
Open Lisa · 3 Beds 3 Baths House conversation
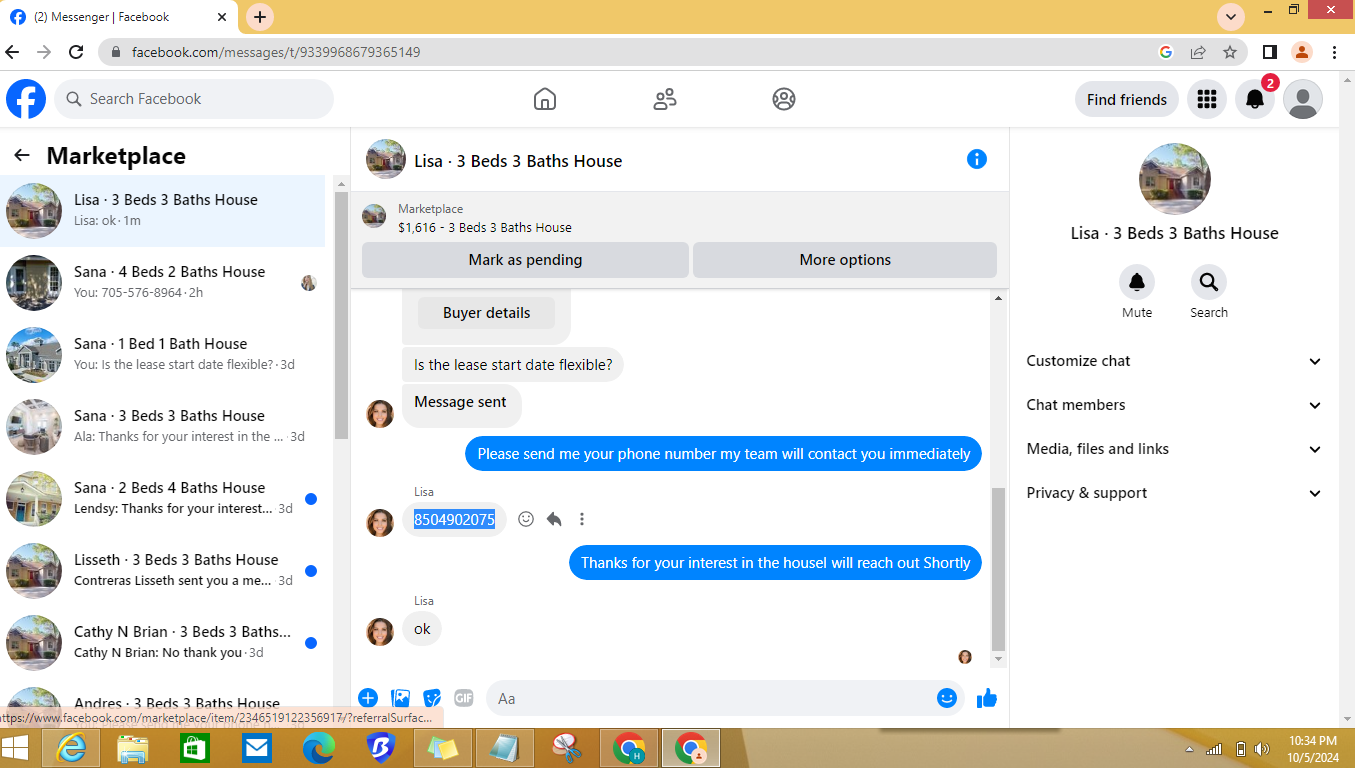pyautogui.click(x=163, y=211)
